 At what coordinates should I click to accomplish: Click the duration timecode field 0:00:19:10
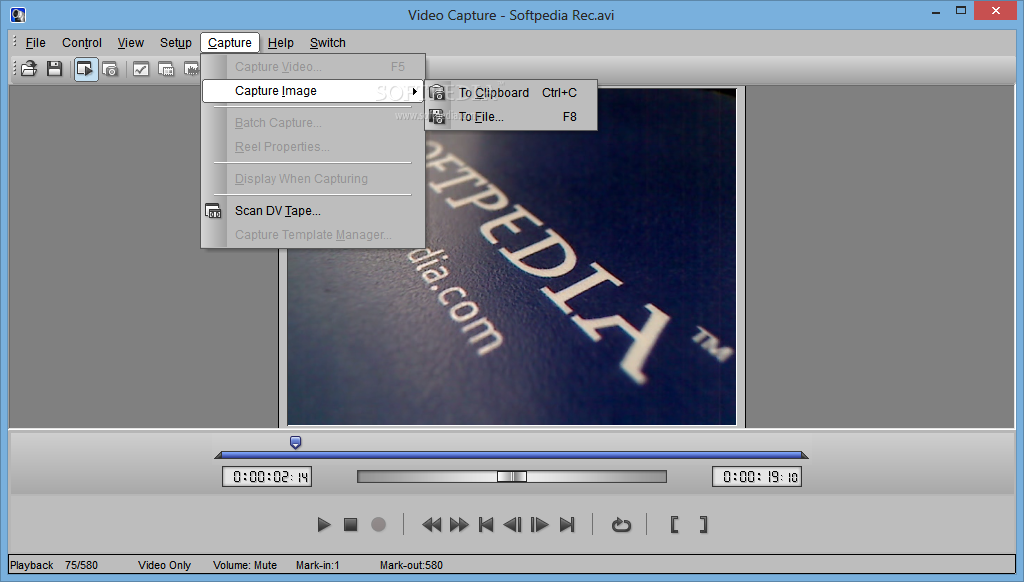click(x=757, y=477)
